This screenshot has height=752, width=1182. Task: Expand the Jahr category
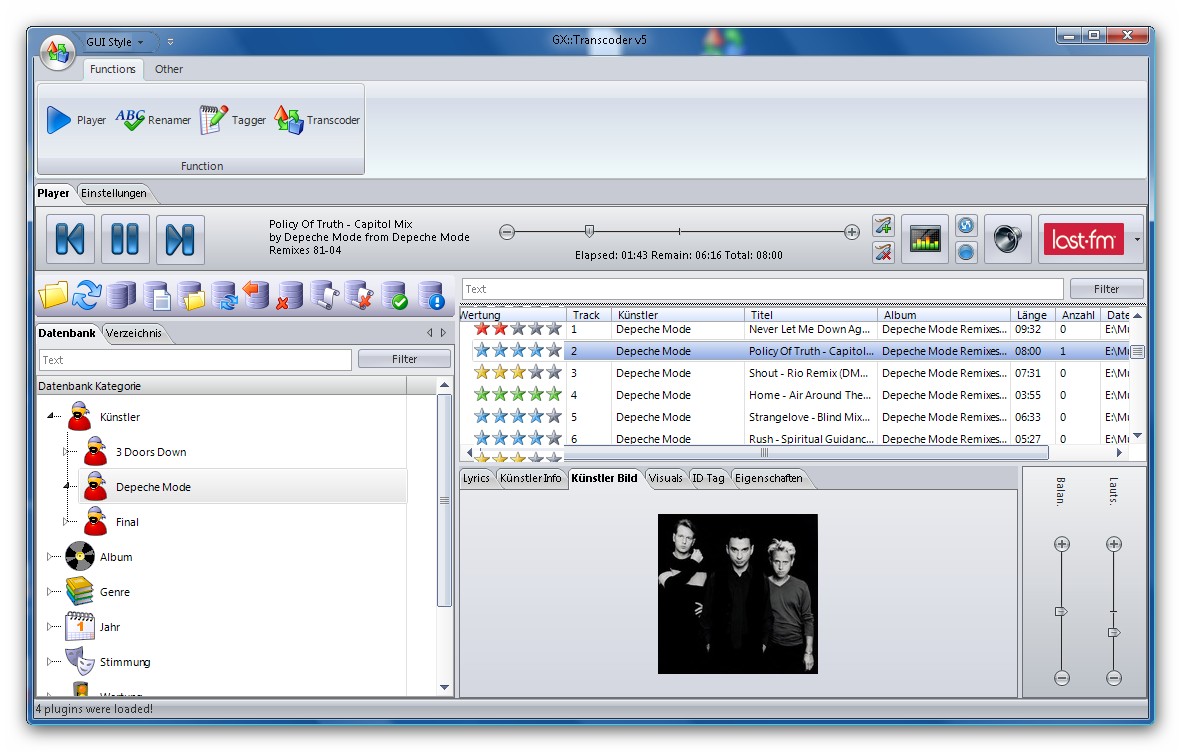pos(50,626)
